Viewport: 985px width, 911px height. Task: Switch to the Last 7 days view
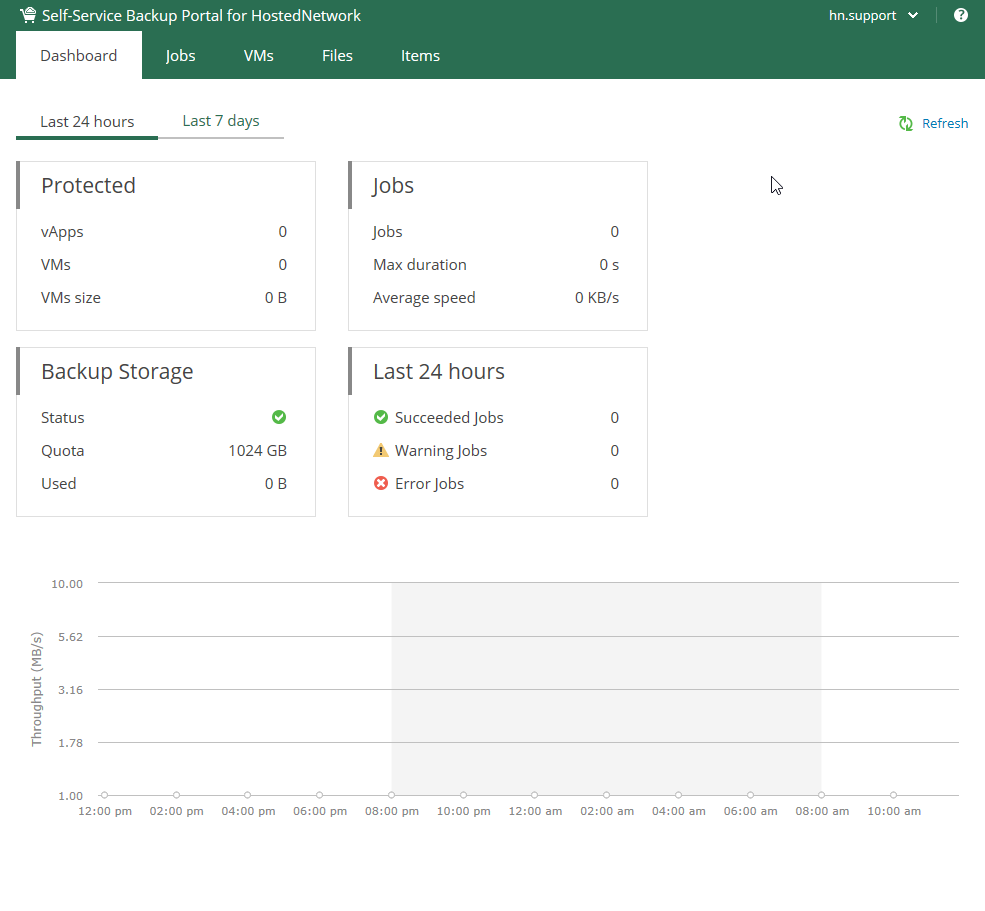point(220,121)
